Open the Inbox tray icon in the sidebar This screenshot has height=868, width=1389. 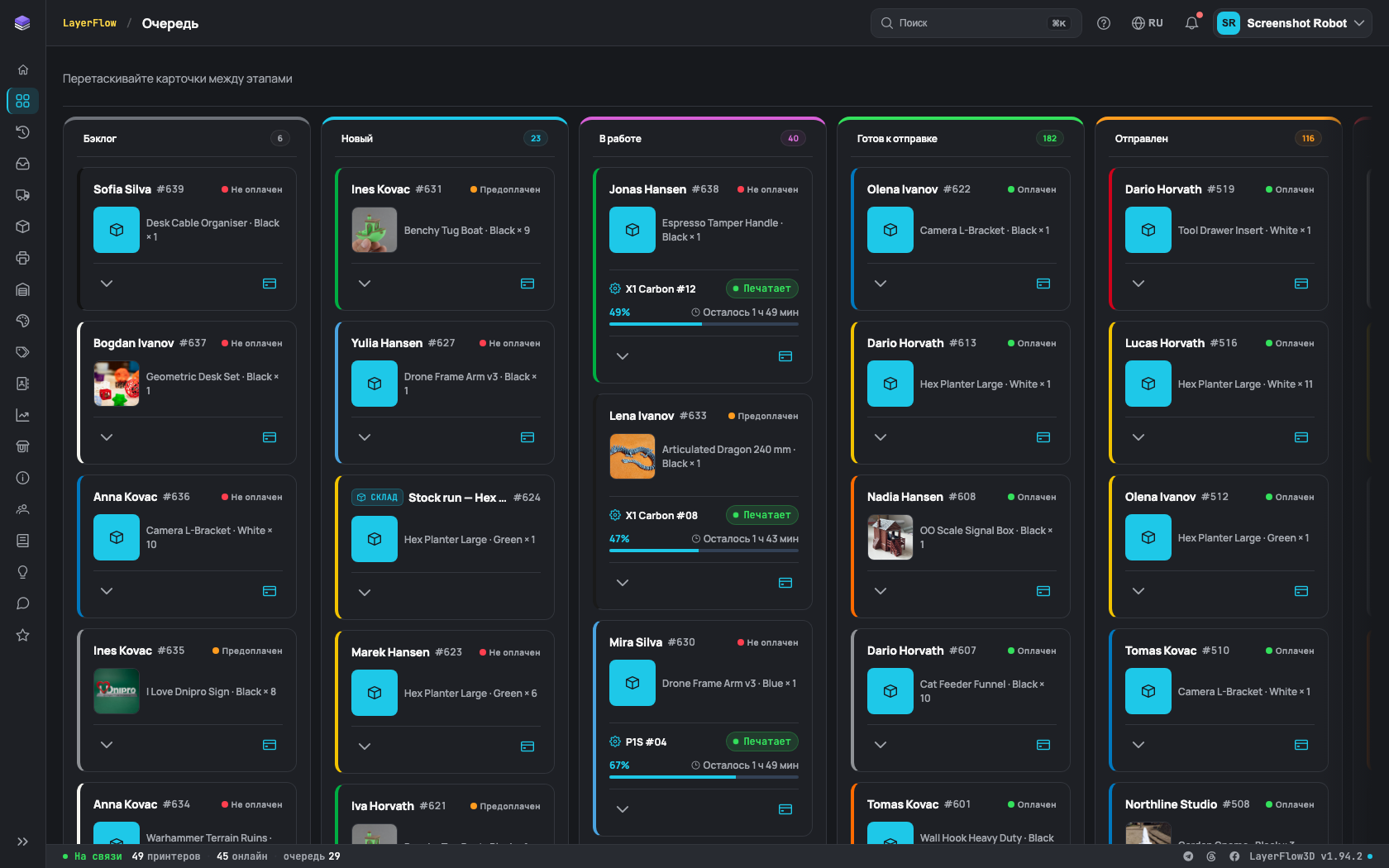[23, 164]
